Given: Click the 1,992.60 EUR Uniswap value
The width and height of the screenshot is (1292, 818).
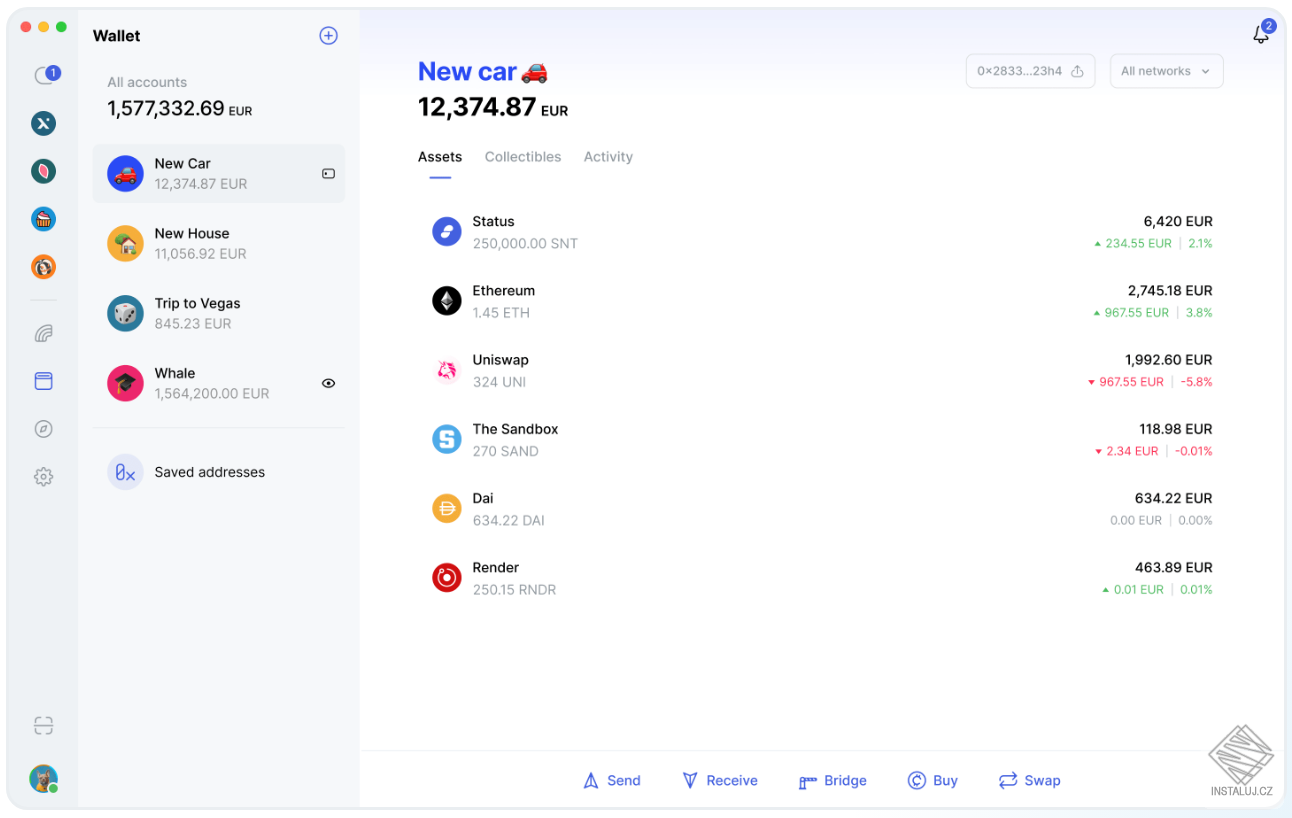Looking at the screenshot, I should point(1169,360).
